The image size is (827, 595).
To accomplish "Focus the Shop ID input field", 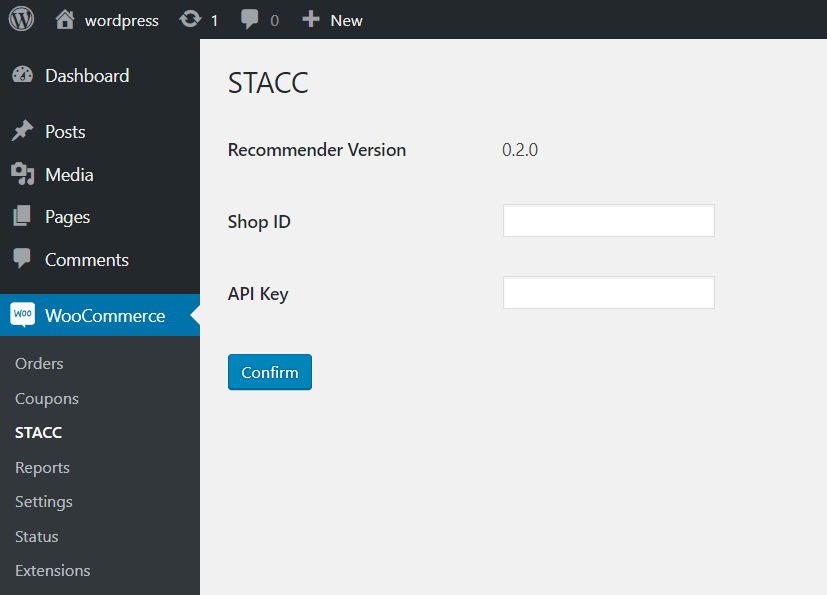I will pos(609,220).
